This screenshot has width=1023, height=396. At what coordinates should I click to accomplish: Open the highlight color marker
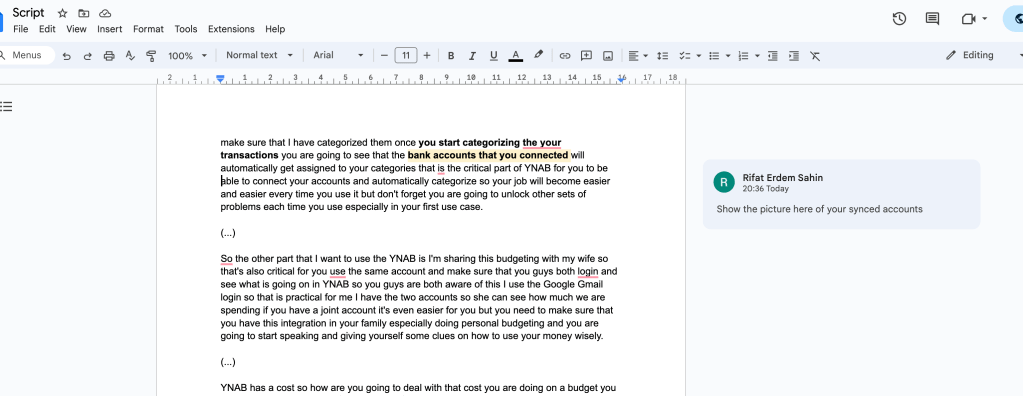538,55
